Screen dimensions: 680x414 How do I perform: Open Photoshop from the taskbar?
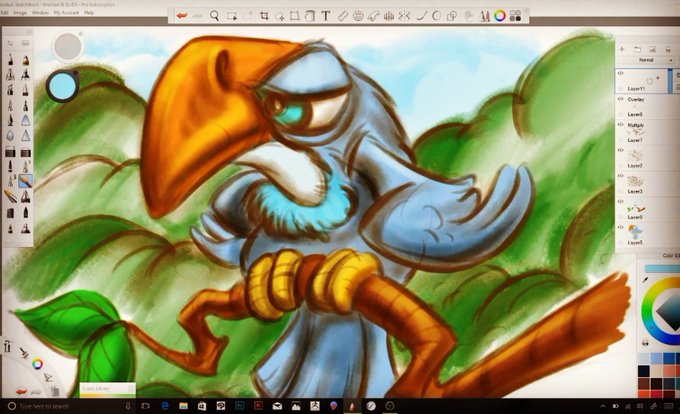pos(239,406)
